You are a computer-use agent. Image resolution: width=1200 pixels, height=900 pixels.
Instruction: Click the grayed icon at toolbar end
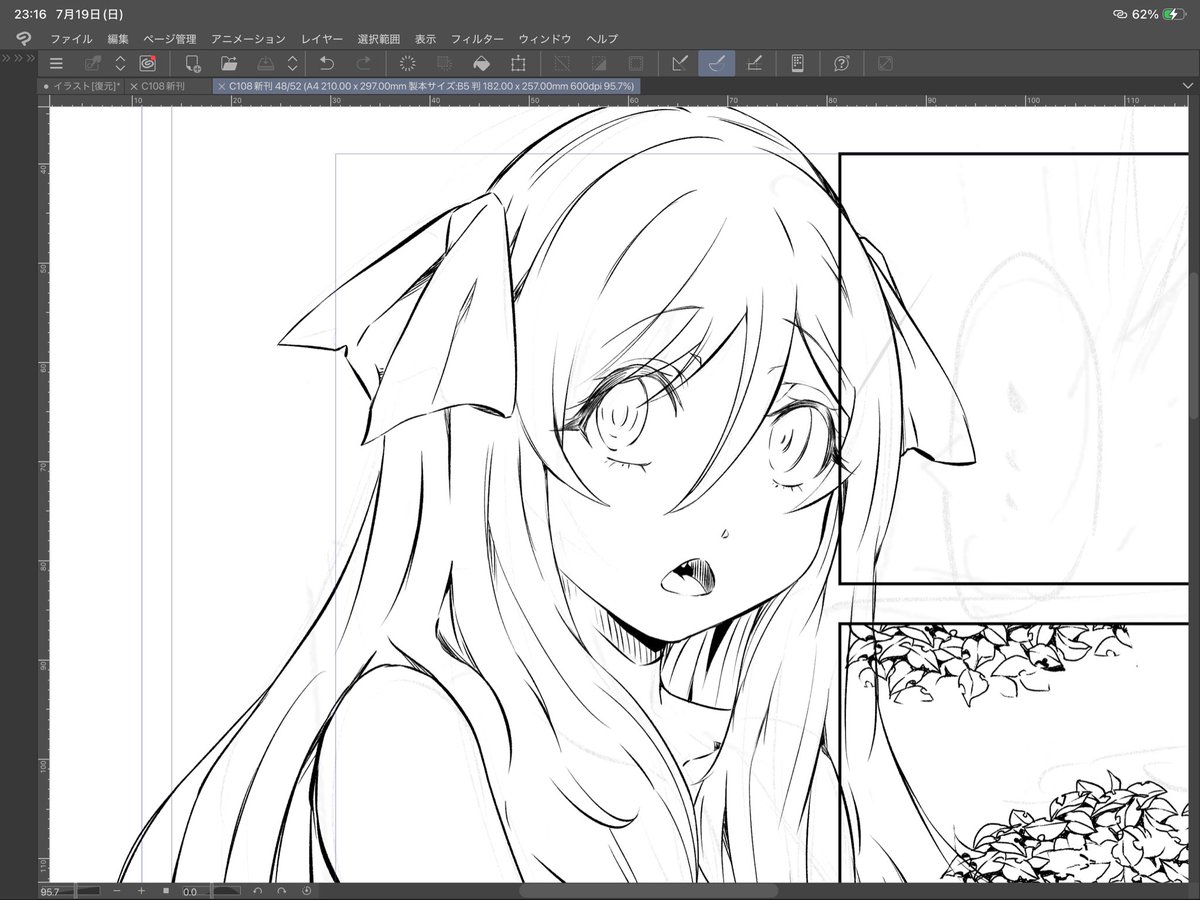tap(885, 63)
